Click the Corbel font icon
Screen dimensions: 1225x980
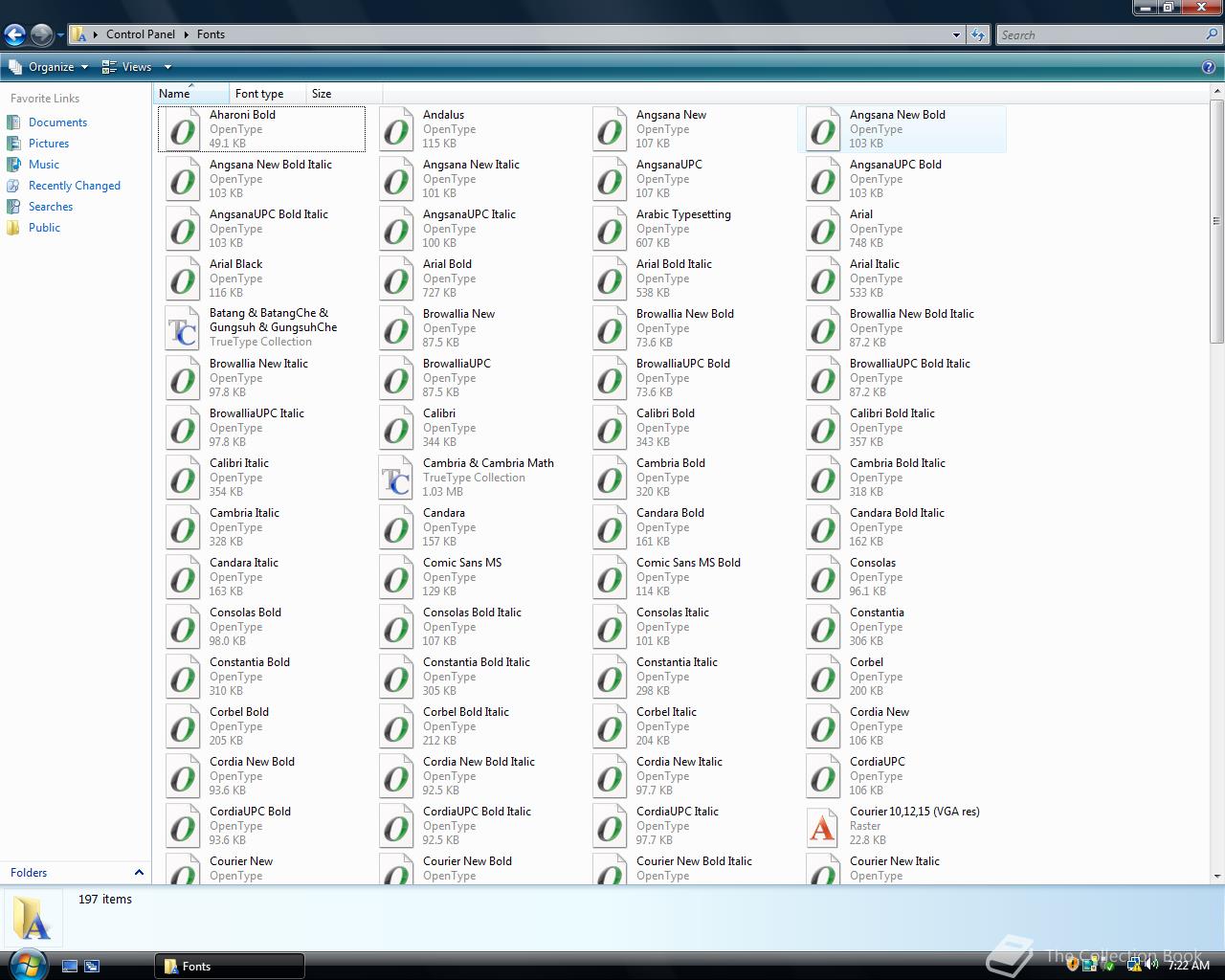(x=823, y=677)
